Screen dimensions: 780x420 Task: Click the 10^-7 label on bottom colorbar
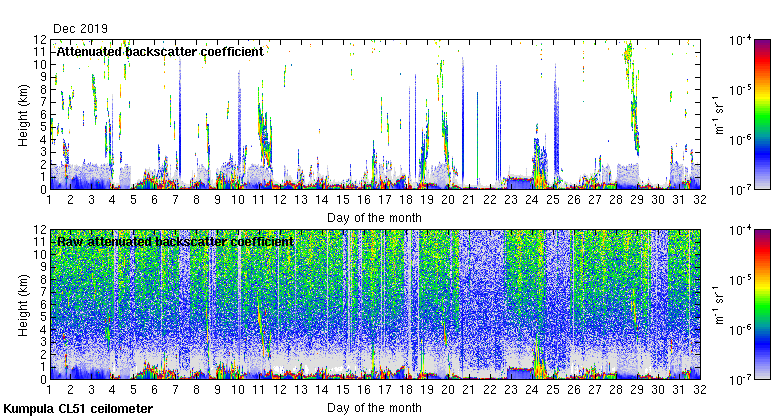coord(740,380)
